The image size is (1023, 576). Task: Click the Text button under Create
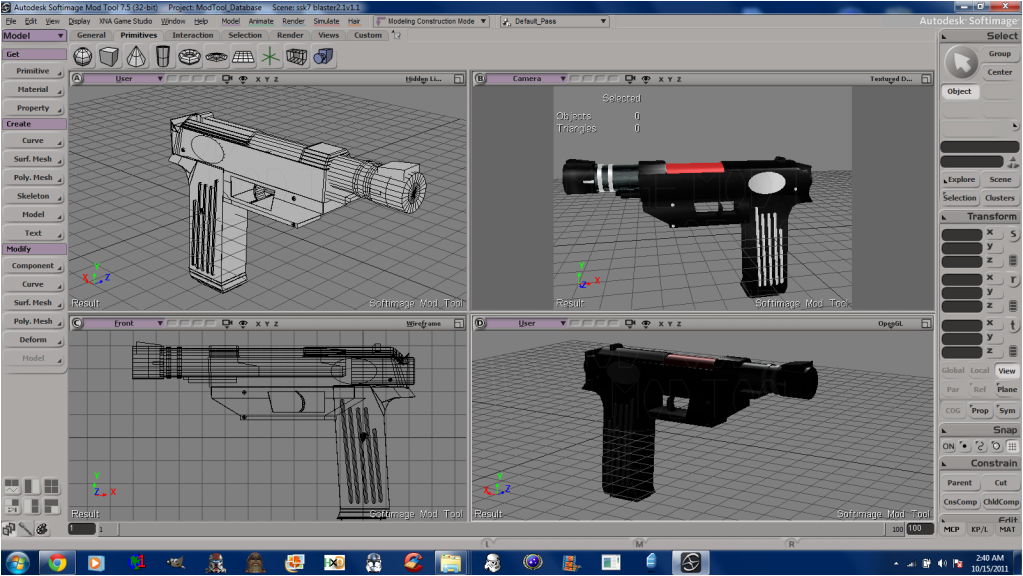tap(33, 233)
